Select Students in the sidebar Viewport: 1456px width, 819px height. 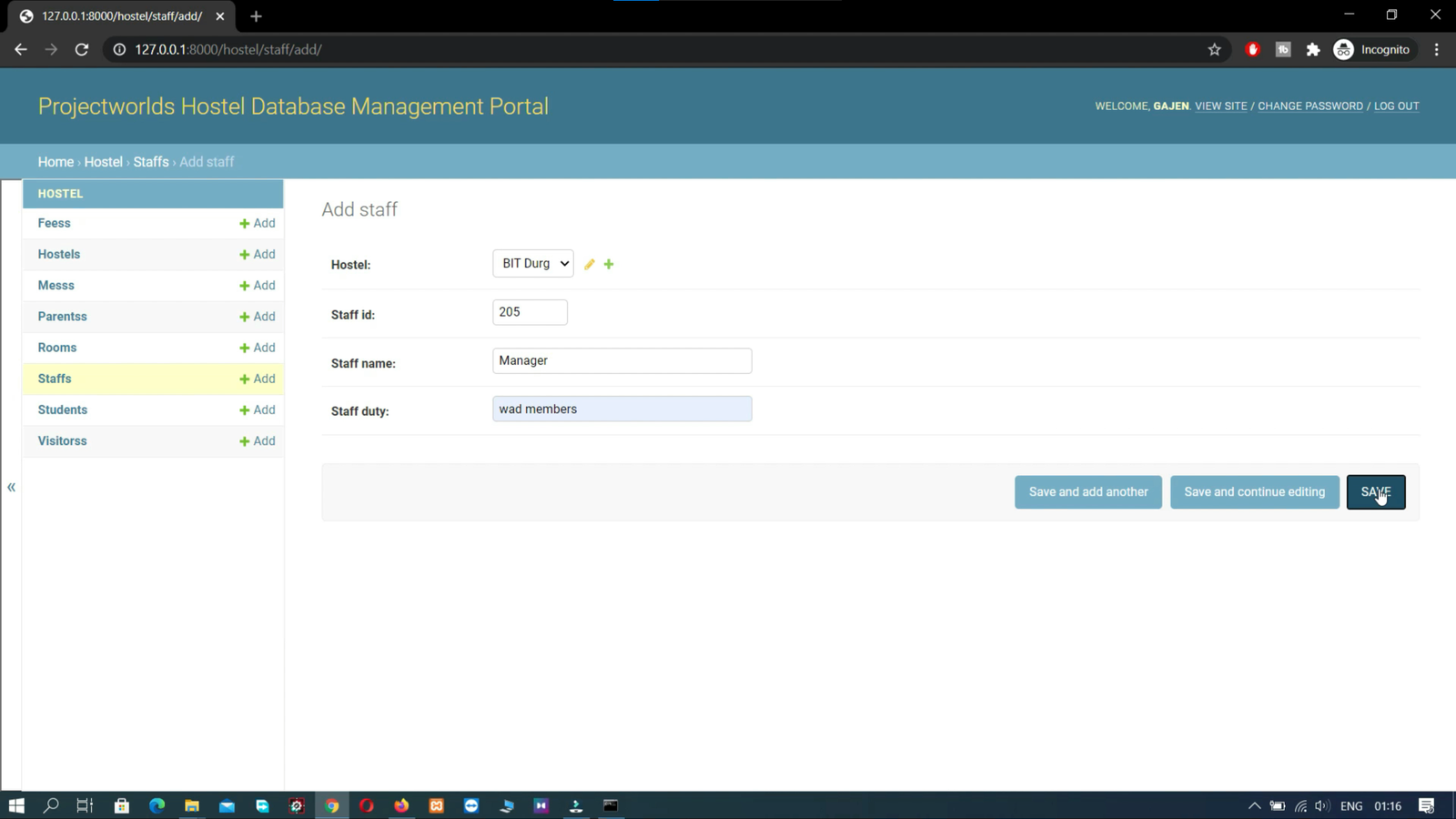tap(63, 409)
